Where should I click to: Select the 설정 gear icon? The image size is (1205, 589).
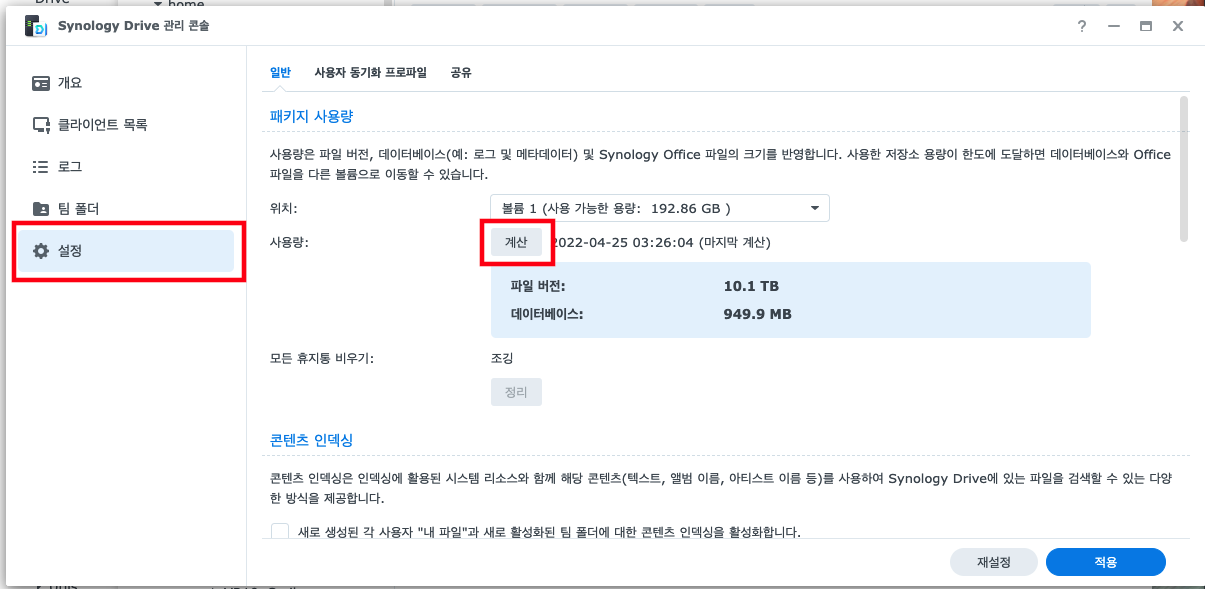pos(41,251)
